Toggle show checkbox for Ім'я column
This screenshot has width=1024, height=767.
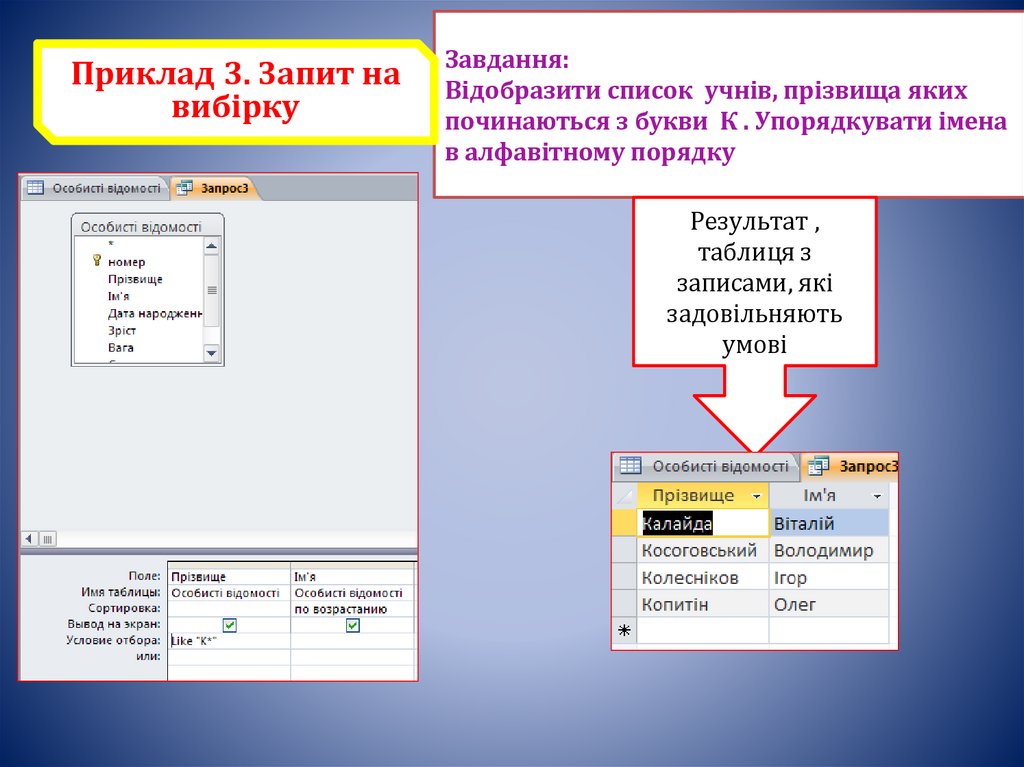pos(353,625)
